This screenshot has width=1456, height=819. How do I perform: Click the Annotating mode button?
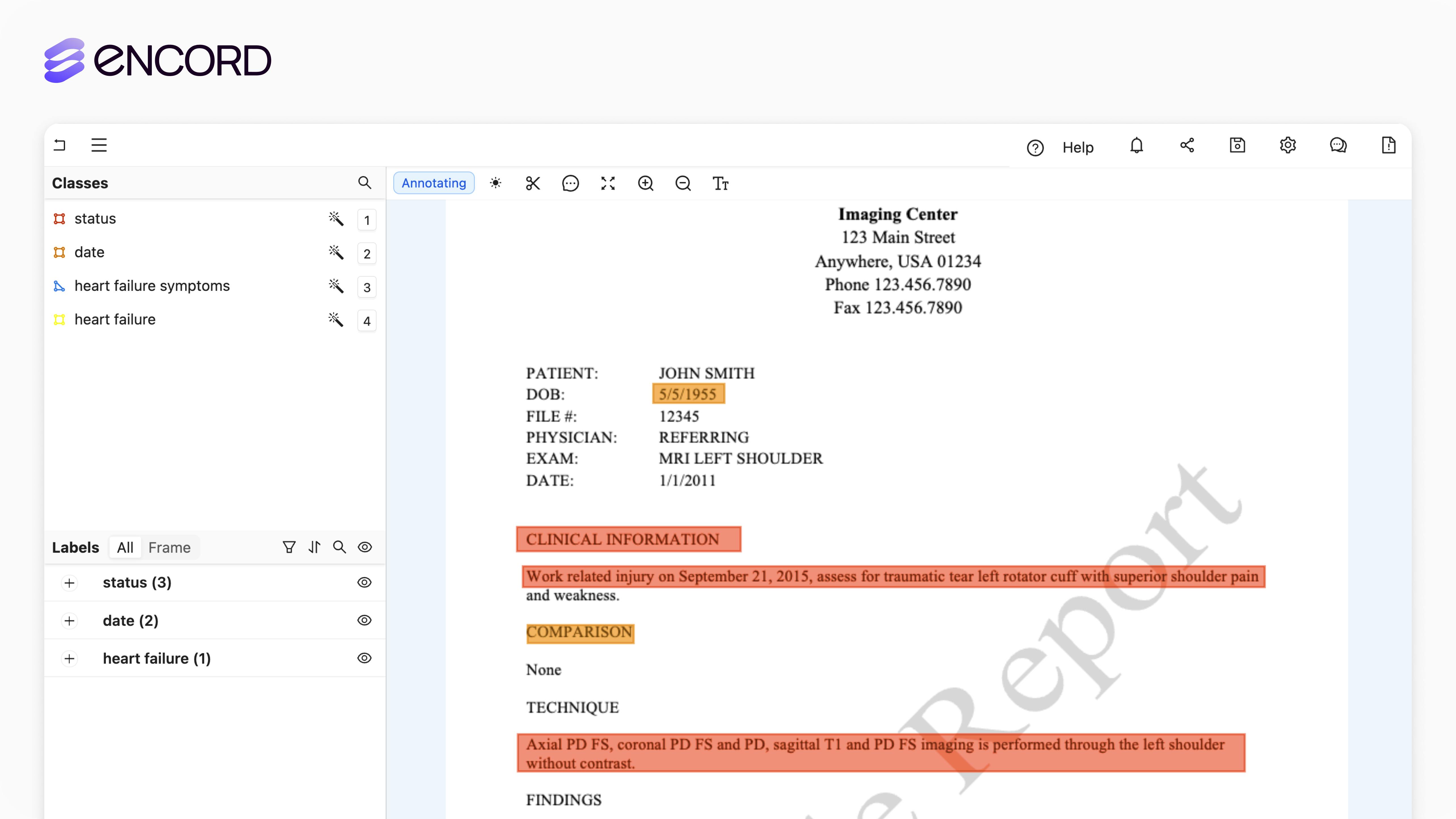[434, 183]
